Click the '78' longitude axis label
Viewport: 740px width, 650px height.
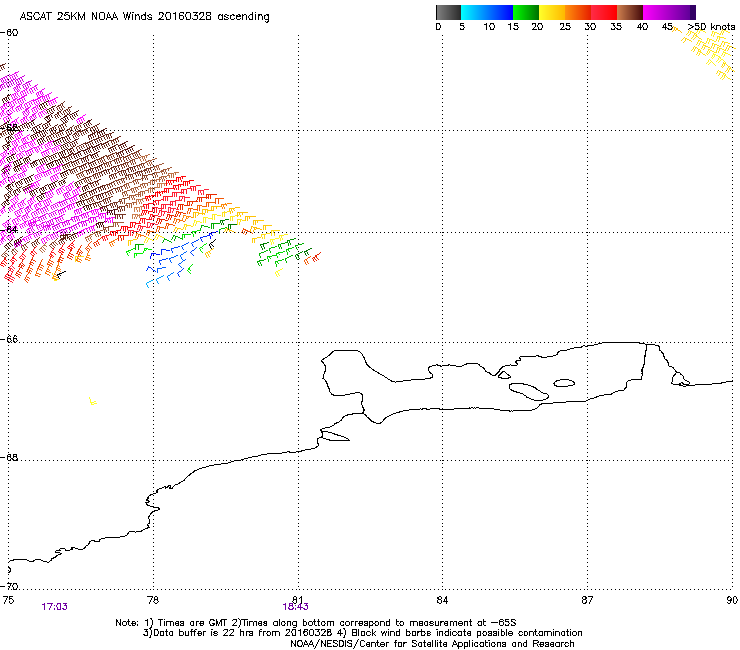tap(153, 600)
